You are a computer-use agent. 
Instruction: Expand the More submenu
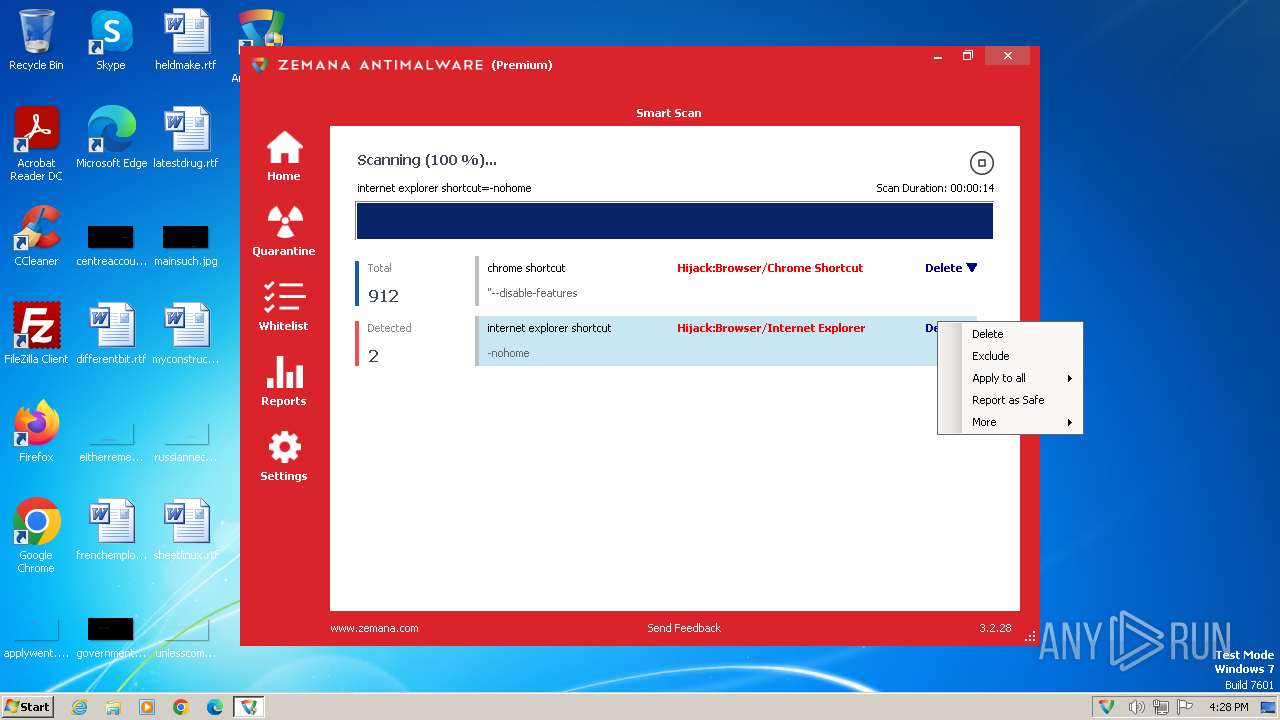coord(1021,422)
